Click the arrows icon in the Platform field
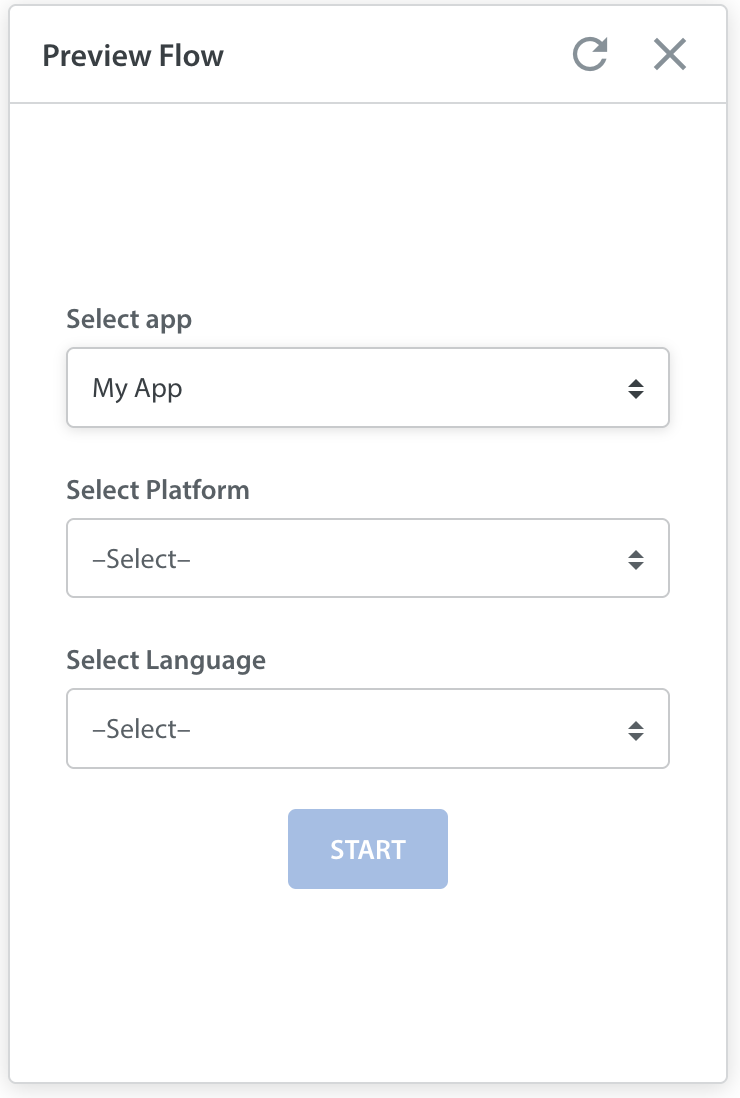The image size is (740, 1098). click(x=636, y=560)
